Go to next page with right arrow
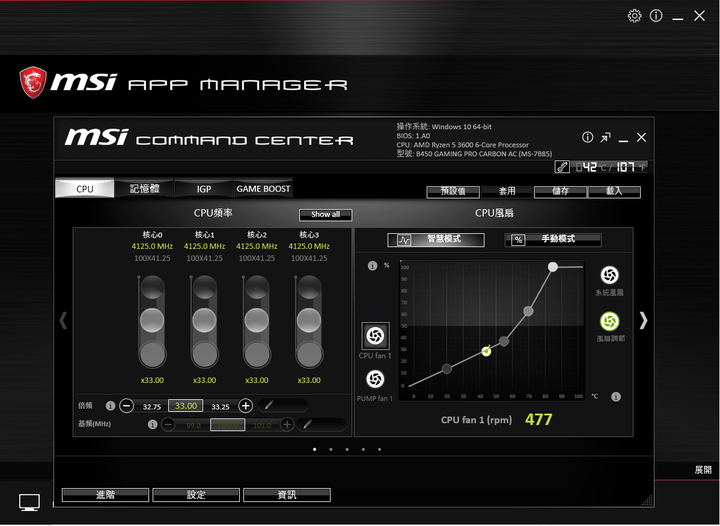 click(x=643, y=320)
